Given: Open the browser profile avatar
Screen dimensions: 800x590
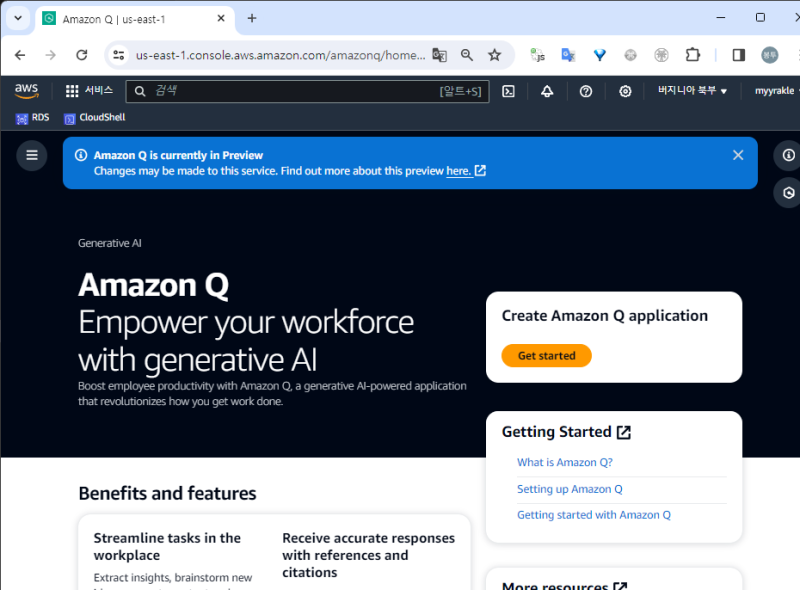Looking at the screenshot, I should click(x=769, y=55).
